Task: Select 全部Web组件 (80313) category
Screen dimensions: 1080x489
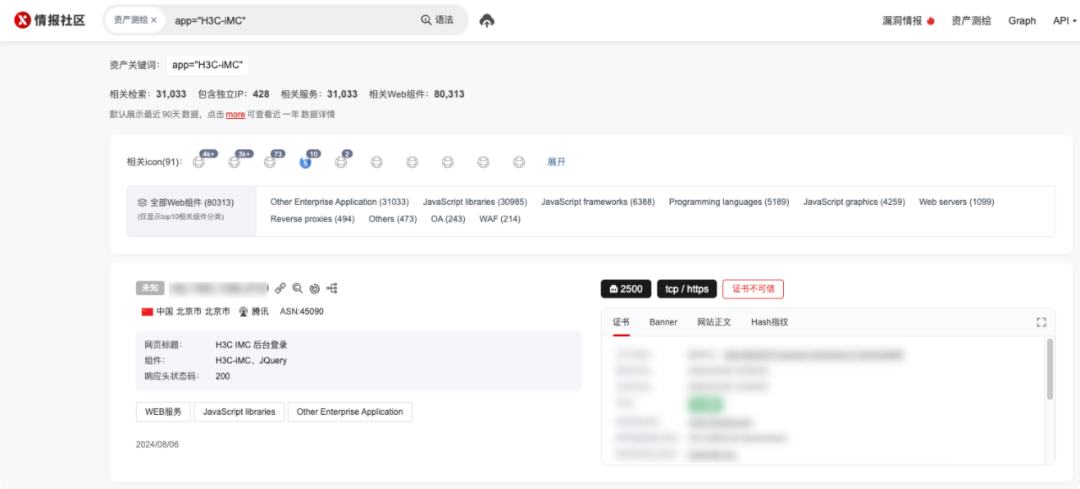Action: point(191,211)
